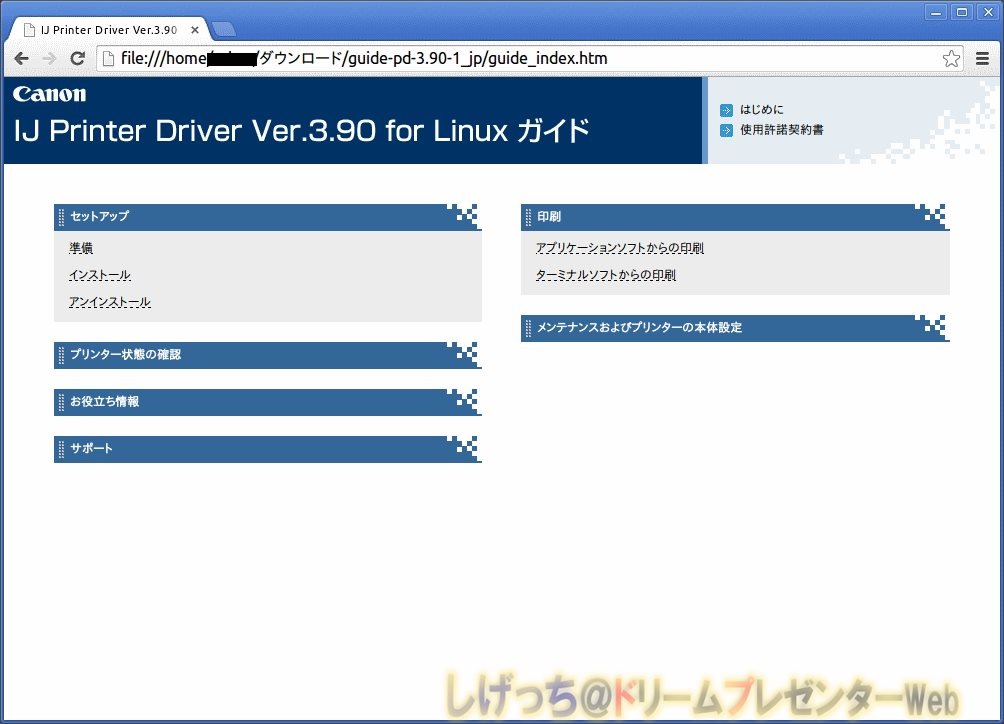Click the browser back arrow
Image resolution: width=1004 pixels, height=724 pixels.
click(21, 59)
